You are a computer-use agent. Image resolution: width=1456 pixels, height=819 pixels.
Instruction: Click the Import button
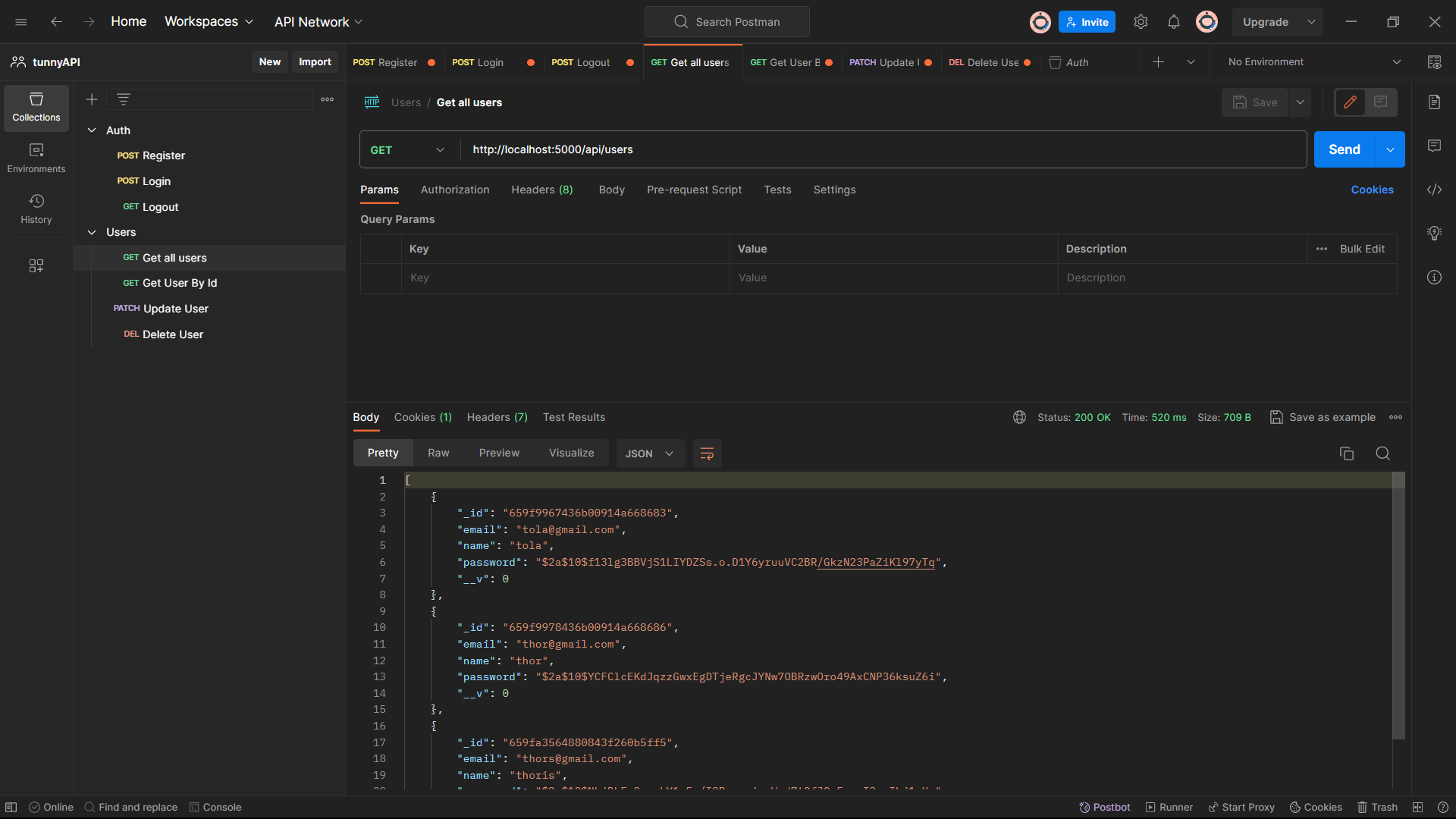pyautogui.click(x=315, y=62)
